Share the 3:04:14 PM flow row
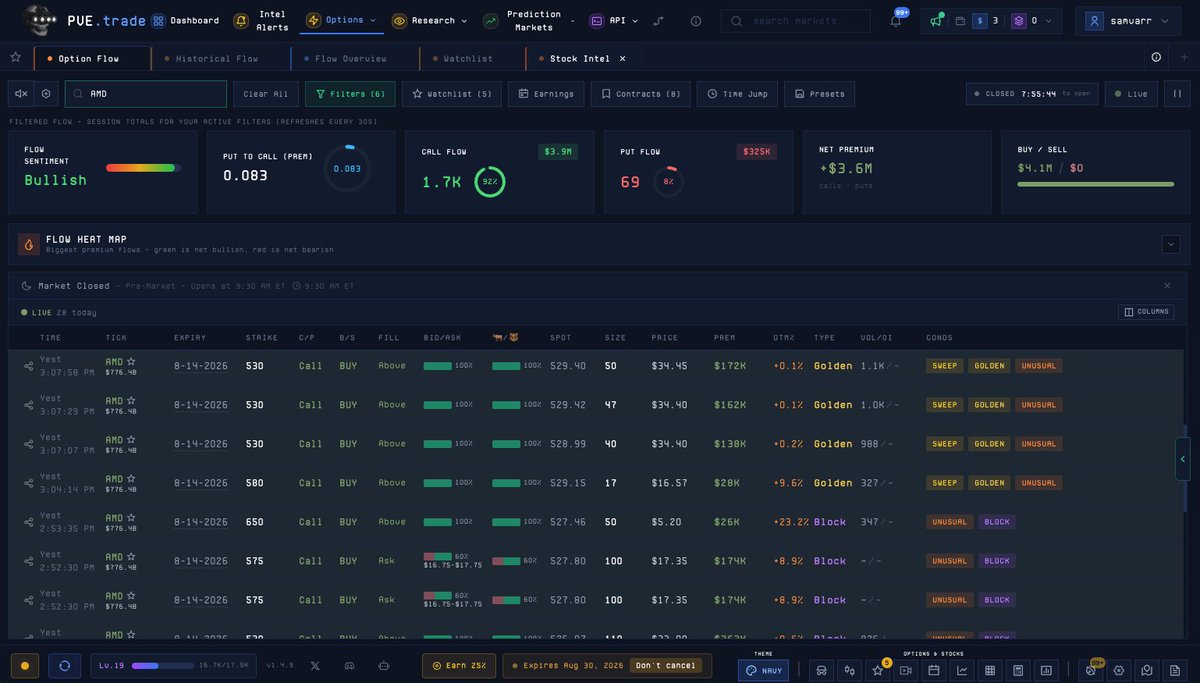1200x683 pixels. (28, 483)
